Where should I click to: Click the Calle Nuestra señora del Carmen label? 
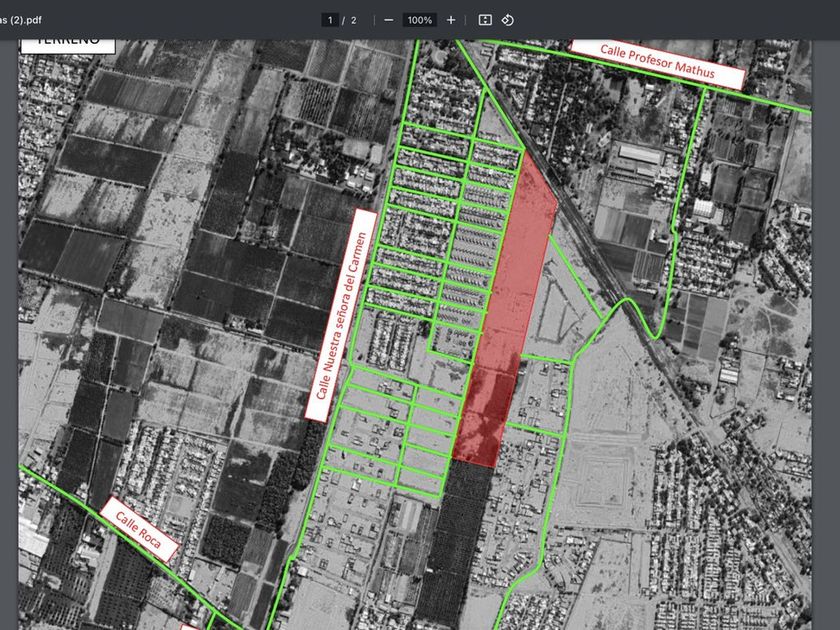tap(342, 315)
